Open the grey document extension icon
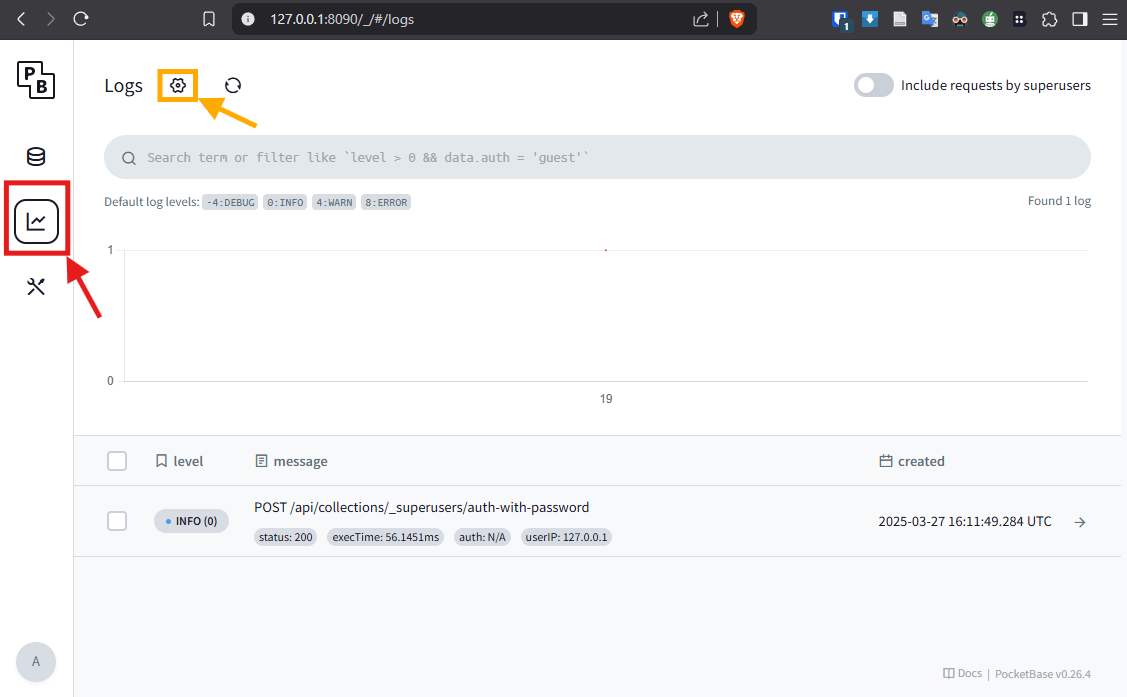This screenshot has height=697, width=1127. tap(899, 19)
